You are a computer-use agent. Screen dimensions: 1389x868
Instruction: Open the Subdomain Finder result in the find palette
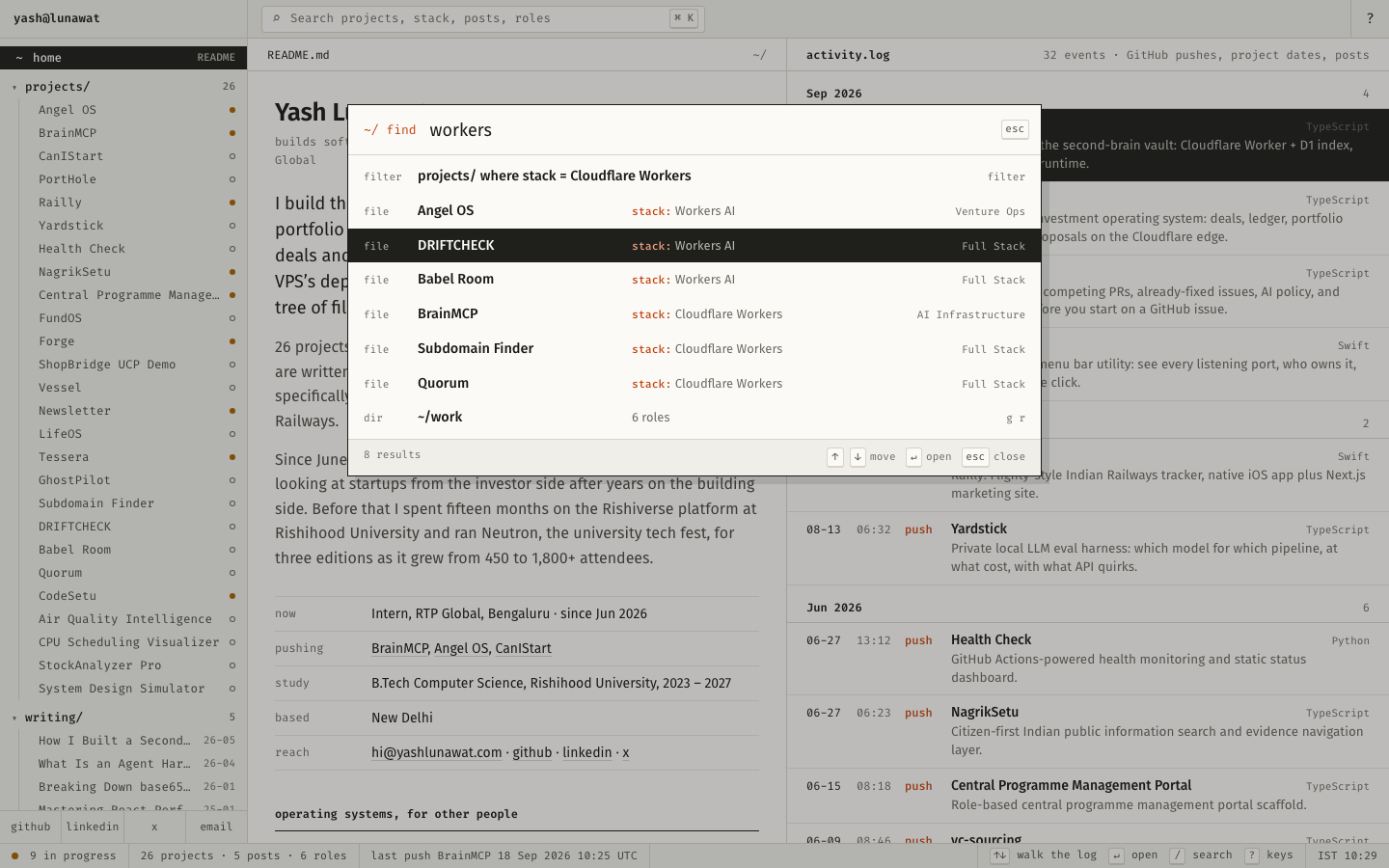click(x=694, y=349)
